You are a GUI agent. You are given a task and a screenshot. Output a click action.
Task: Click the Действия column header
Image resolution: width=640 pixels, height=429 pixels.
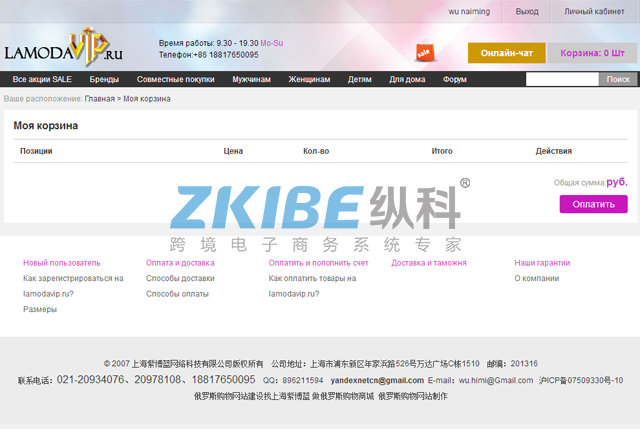[553, 151]
